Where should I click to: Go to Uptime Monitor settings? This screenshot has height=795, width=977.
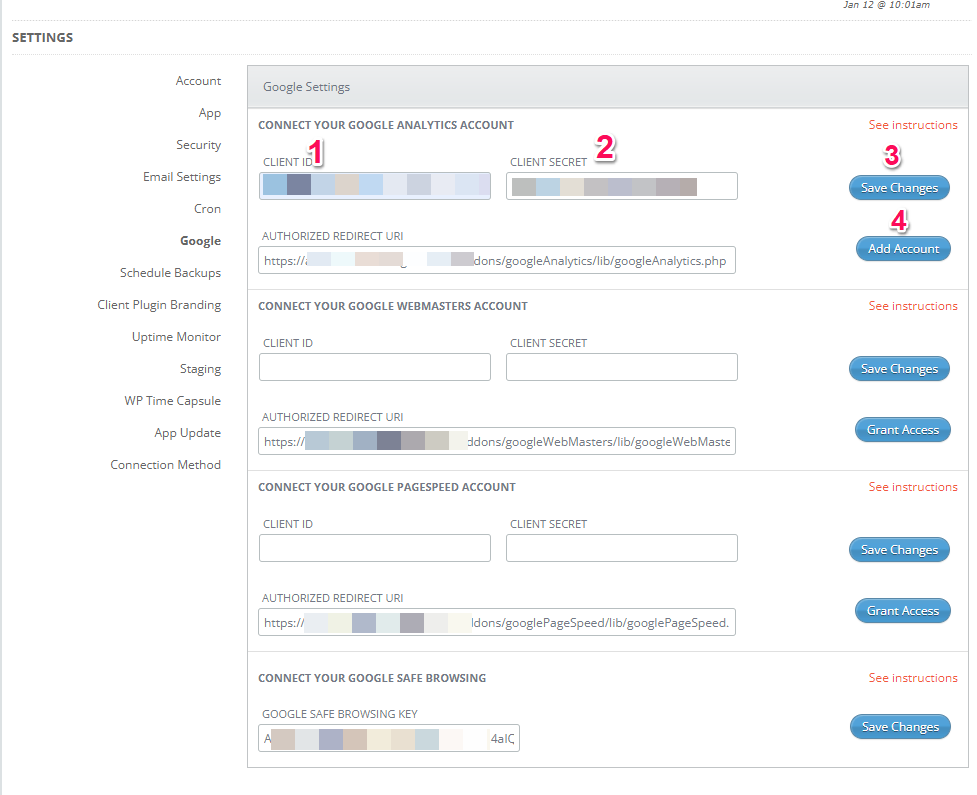tap(176, 336)
